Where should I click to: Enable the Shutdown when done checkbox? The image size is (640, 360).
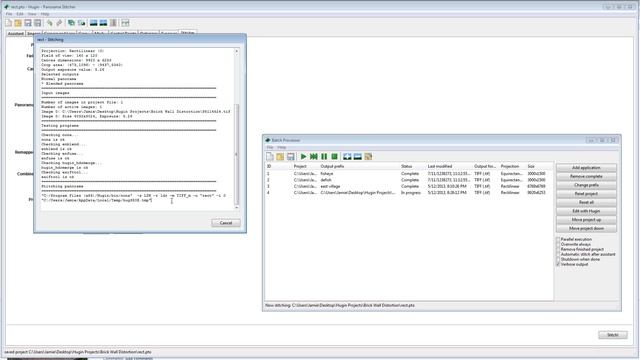click(558, 259)
